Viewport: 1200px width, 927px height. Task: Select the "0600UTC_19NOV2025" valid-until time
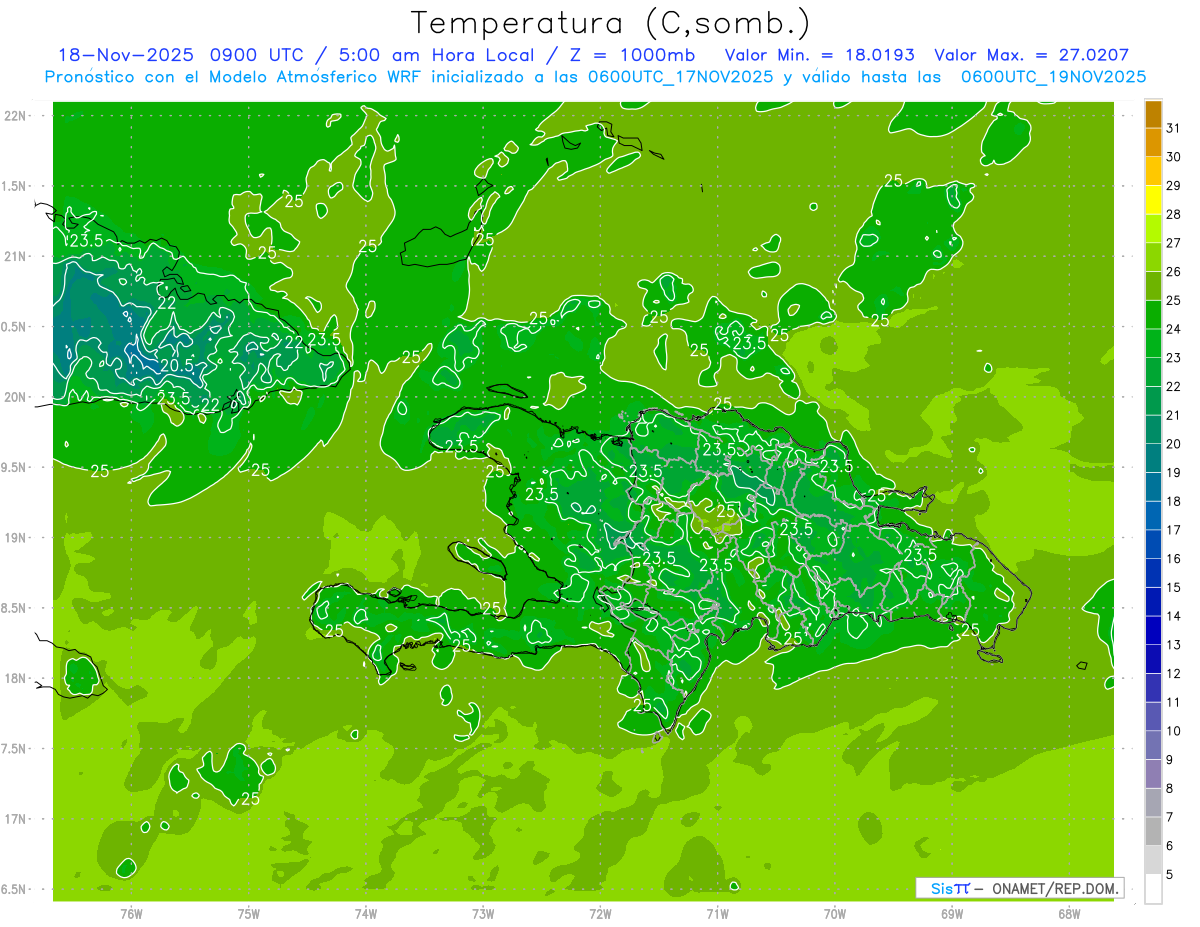[x=1053, y=77]
